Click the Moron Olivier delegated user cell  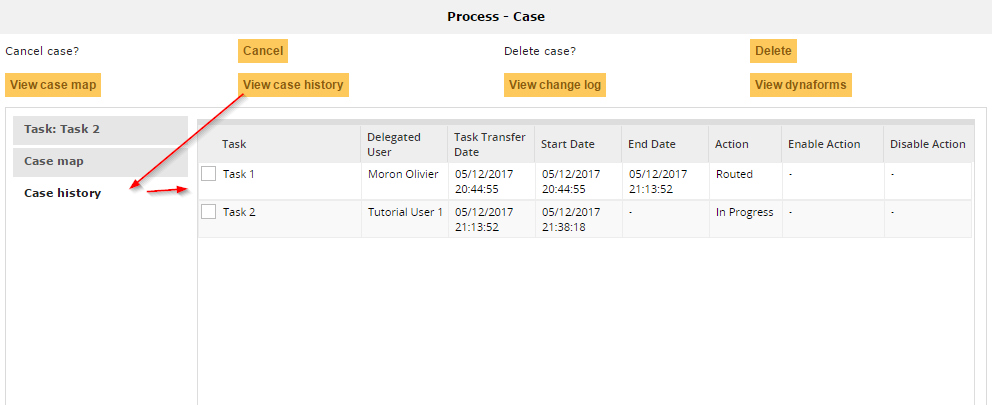pos(403,174)
